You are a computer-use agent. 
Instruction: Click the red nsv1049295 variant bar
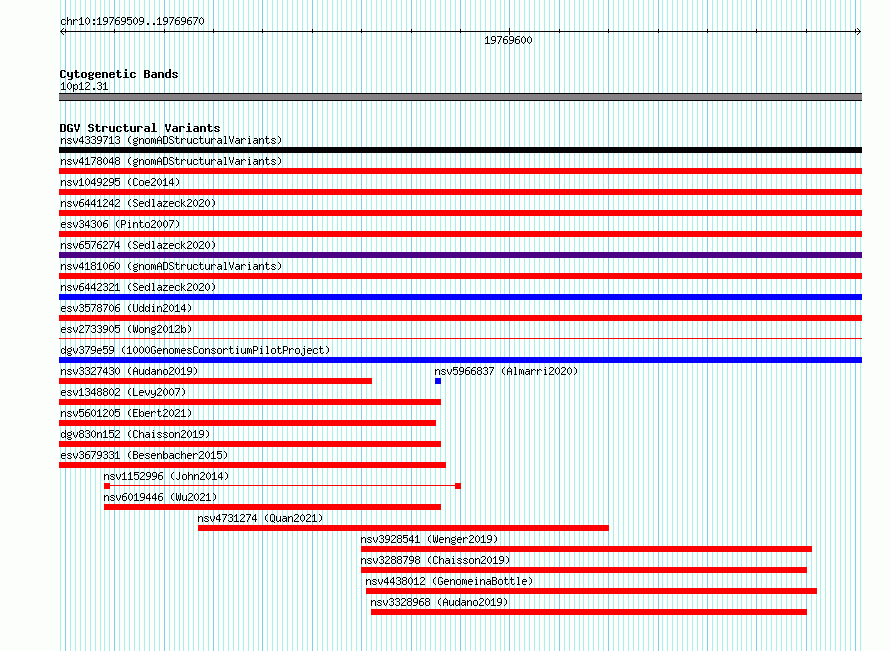click(x=460, y=192)
